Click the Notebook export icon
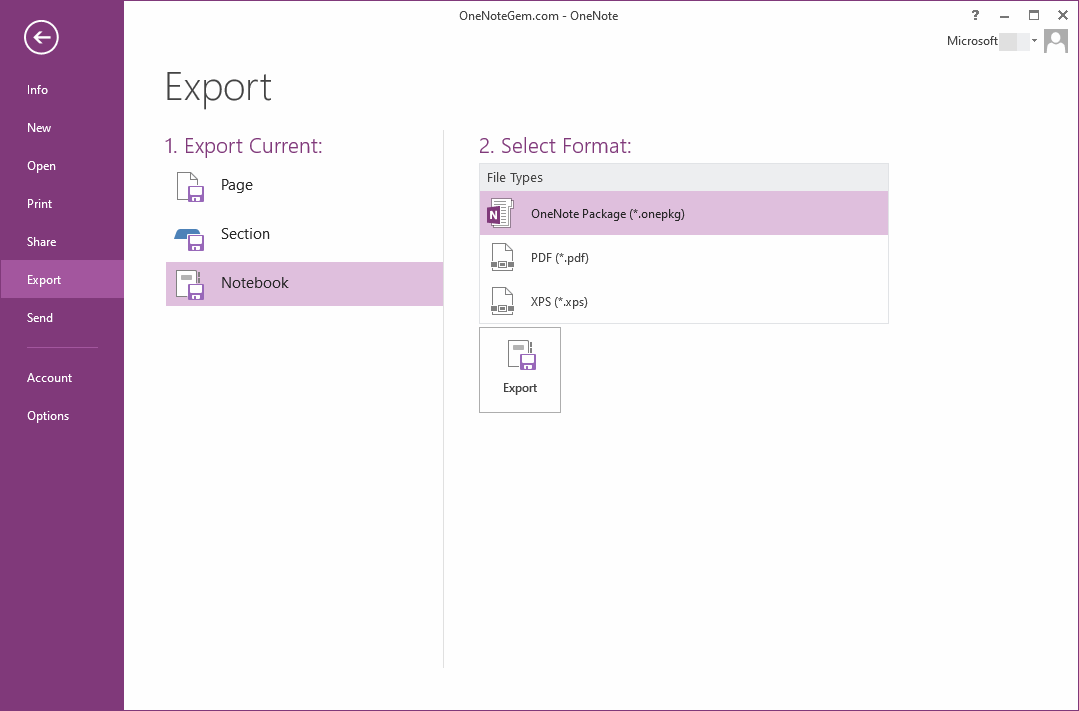 point(190,284)
